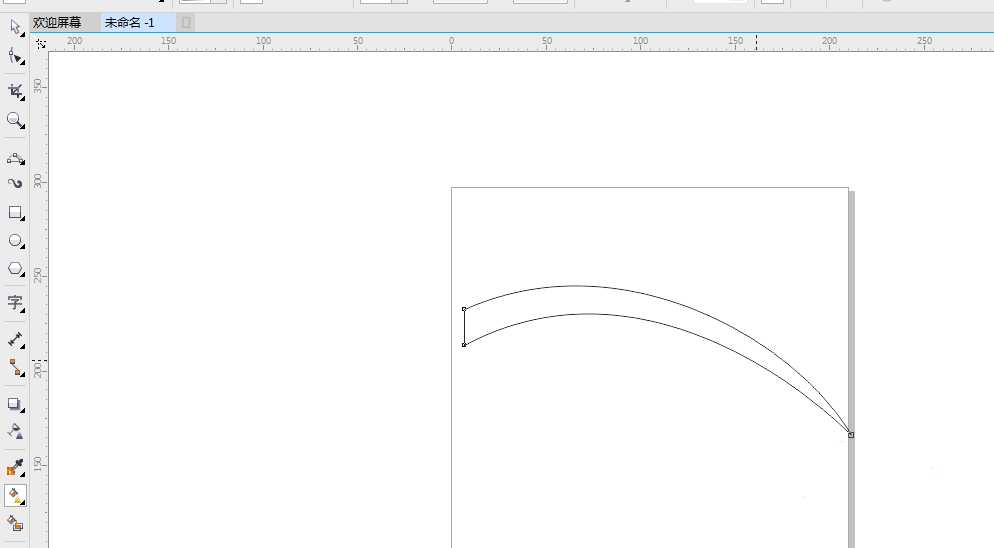Activate the Text tool (字)
The width and height of the screenshot is (994, 548).
tap(15, 302)
